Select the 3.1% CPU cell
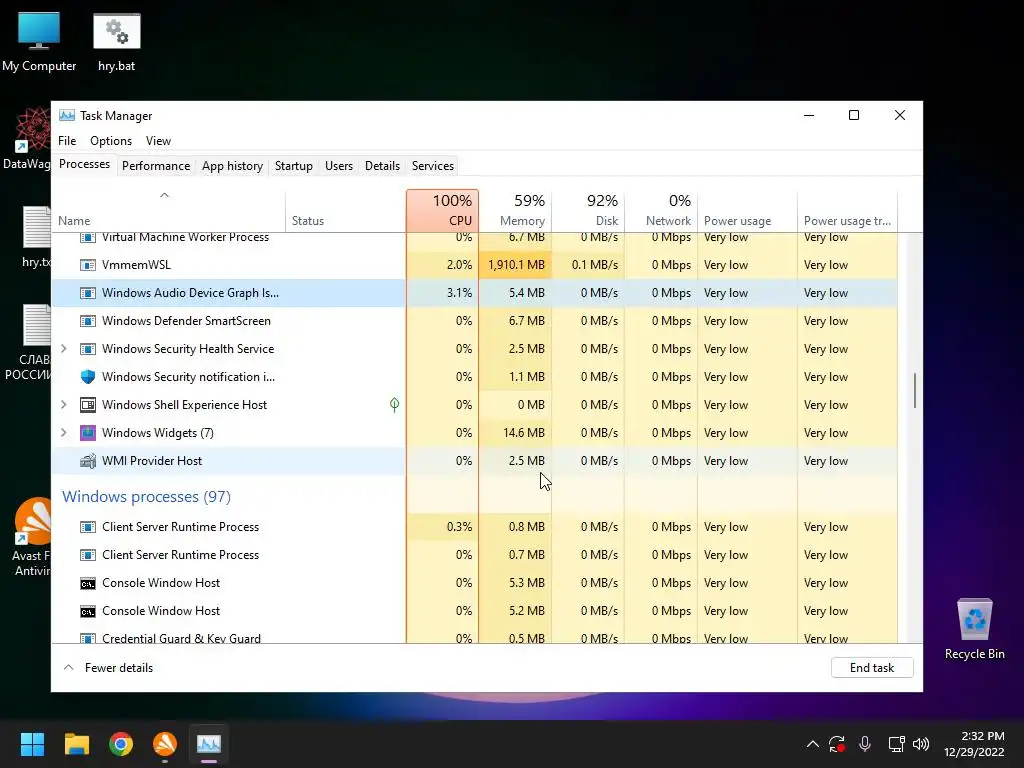The width and height of the screenshot is (1024, 768). [442, 293]
